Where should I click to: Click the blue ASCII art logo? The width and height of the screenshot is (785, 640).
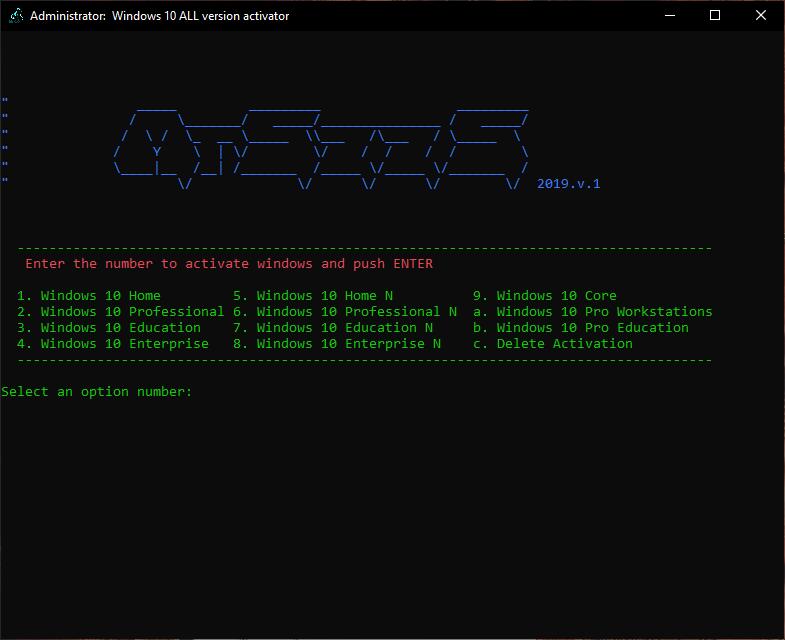321,148
